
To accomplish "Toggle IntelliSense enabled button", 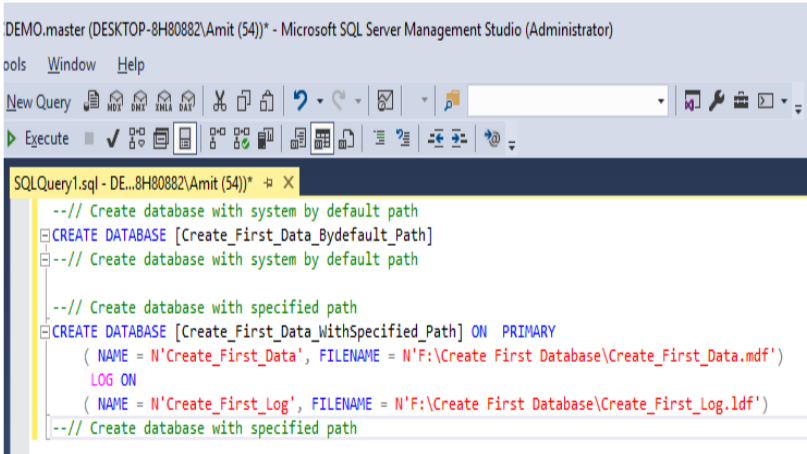I will (185, 138).
